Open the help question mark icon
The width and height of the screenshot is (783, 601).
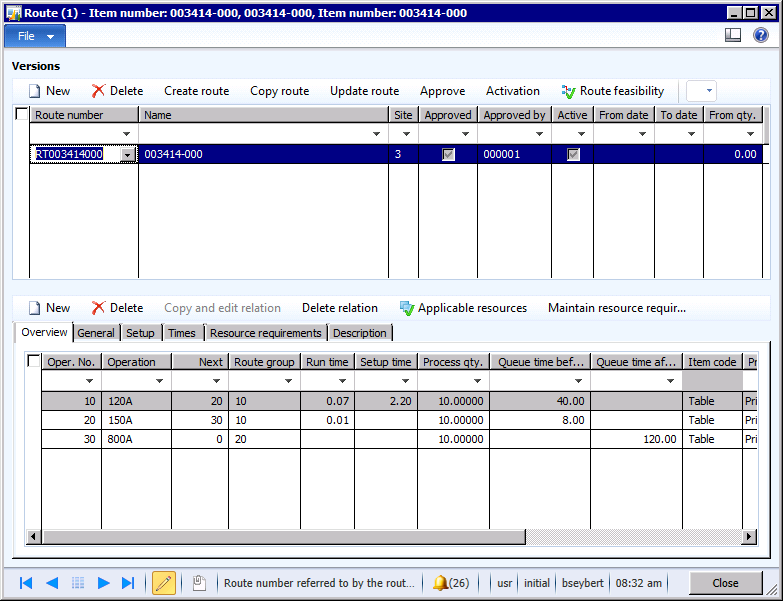pos(760,35)
